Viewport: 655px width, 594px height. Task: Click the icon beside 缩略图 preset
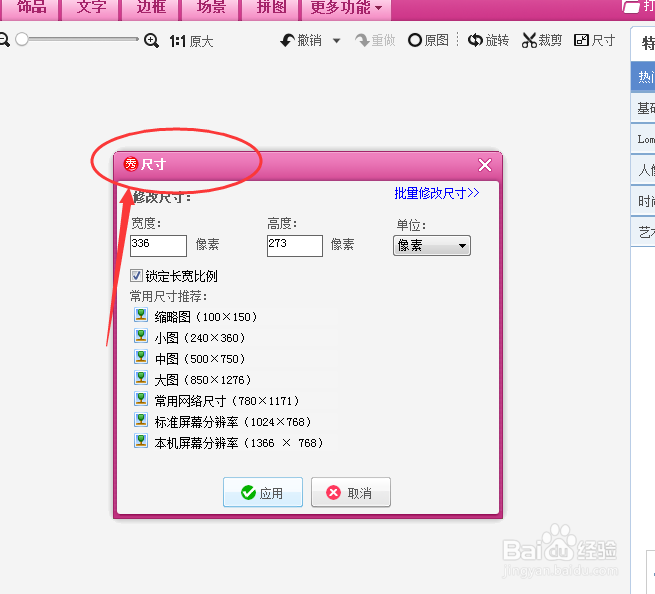tap(141, 315)
